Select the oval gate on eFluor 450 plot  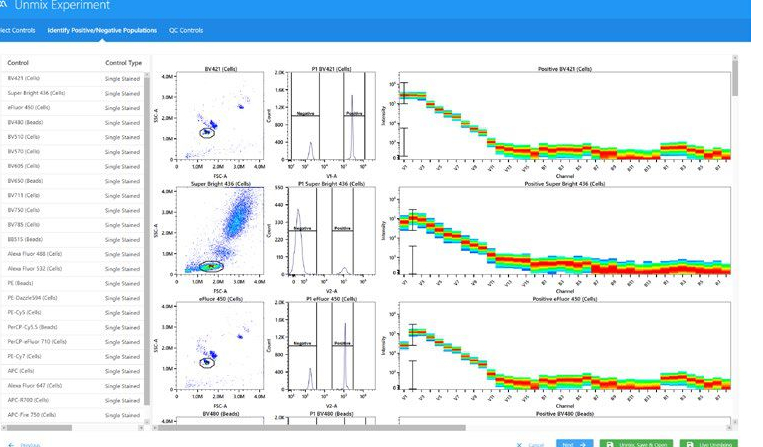point(207,362)
